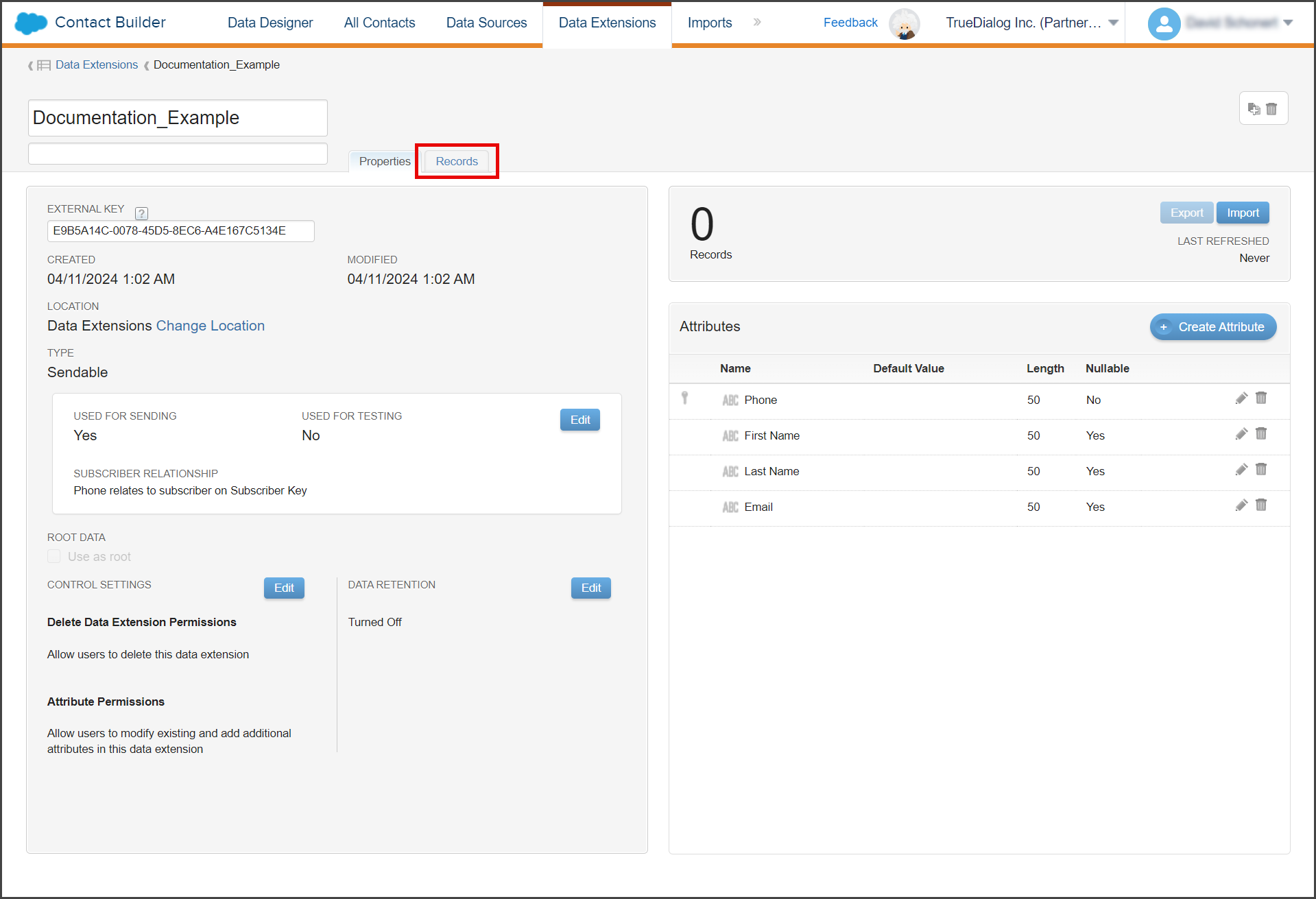Image resolution: width=1316 pixels, height=899 pixels.
Task: Expand the TrueDialog Inc. account dropdown
Action: pos(1114,23)
